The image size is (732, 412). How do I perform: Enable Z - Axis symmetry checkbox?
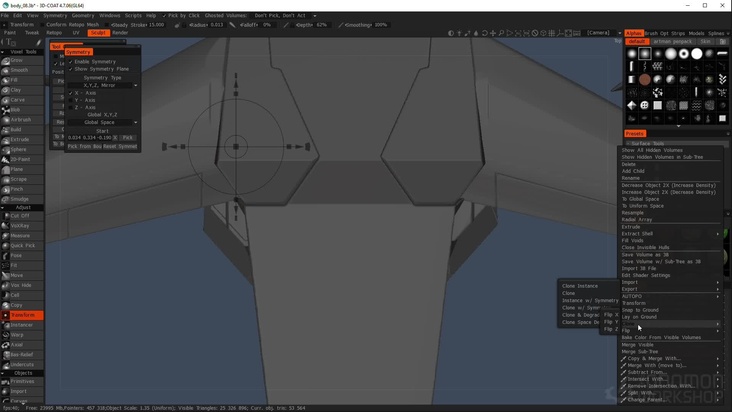pos(71,108)
